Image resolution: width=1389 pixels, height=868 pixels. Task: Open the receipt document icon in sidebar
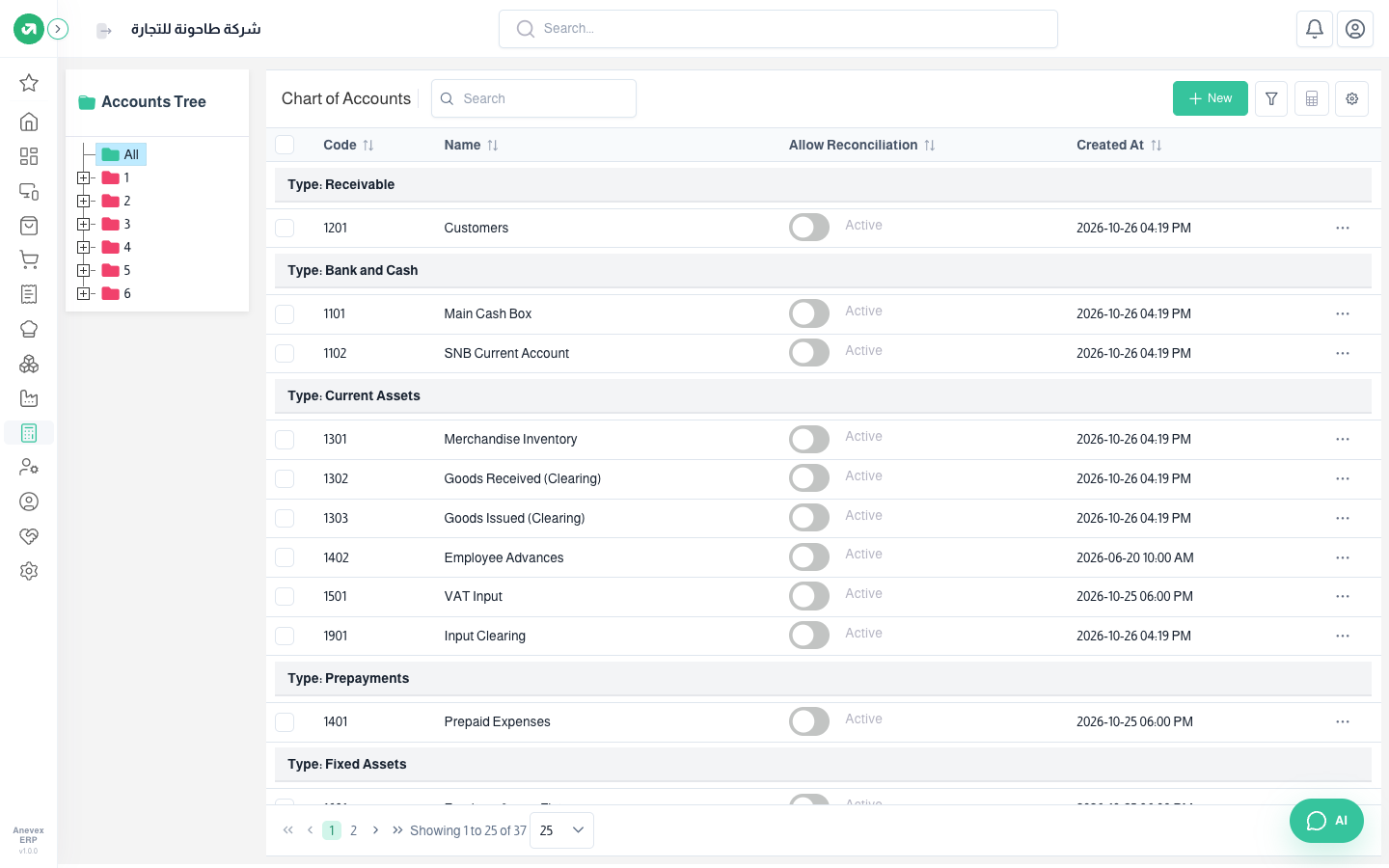click(29, 294)
